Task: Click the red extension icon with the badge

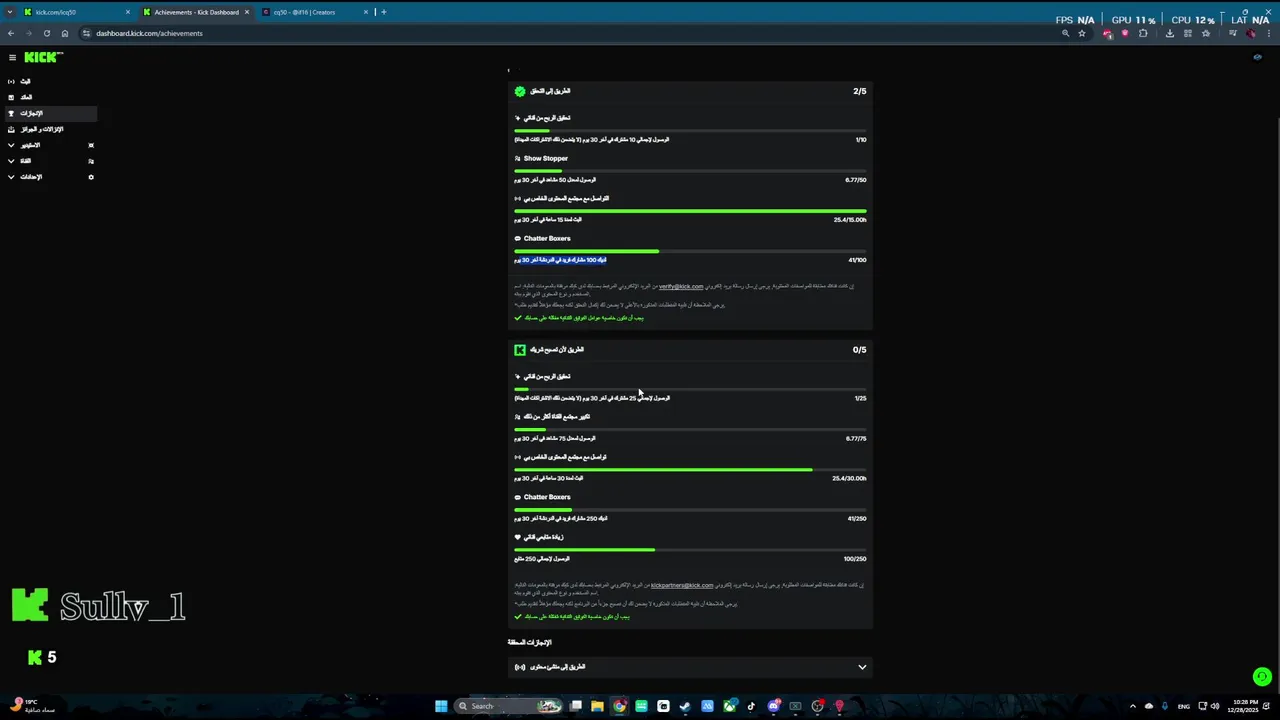Action: pyautogui.click(x=1108, y=33)
